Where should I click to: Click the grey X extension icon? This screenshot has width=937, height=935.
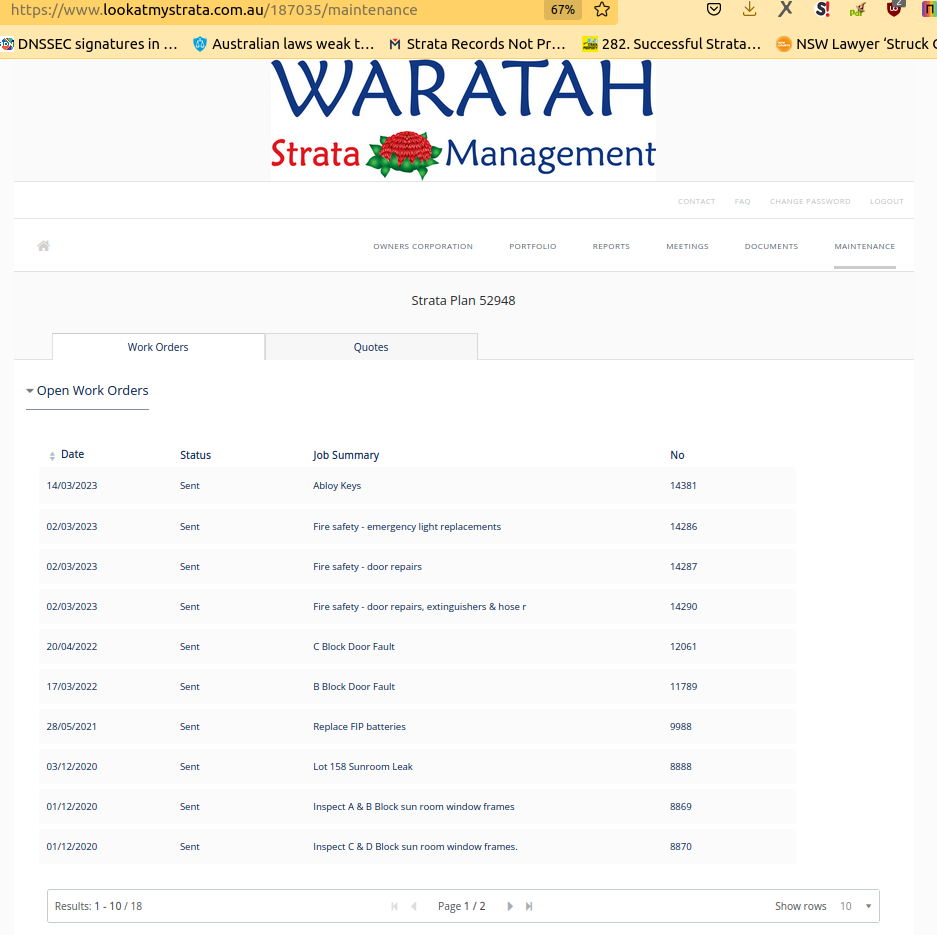click(x=785, y=9)
